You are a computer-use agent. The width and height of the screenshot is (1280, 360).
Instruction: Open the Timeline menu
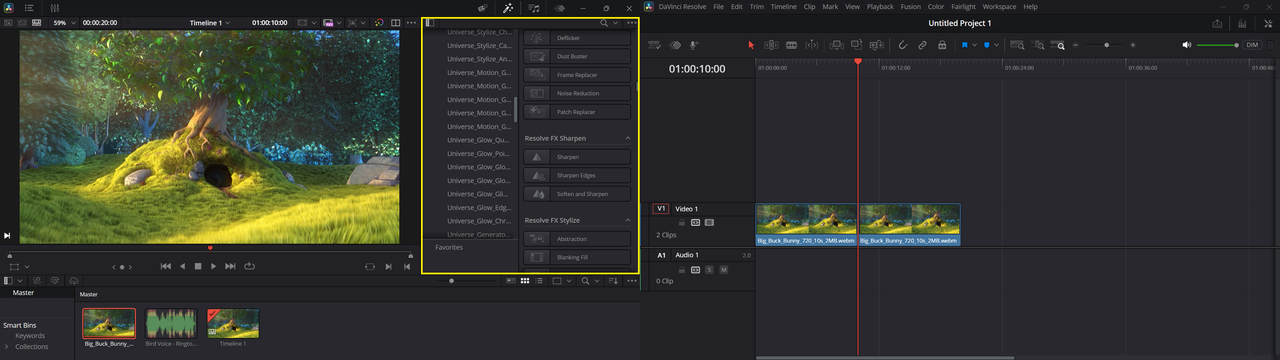784,7
